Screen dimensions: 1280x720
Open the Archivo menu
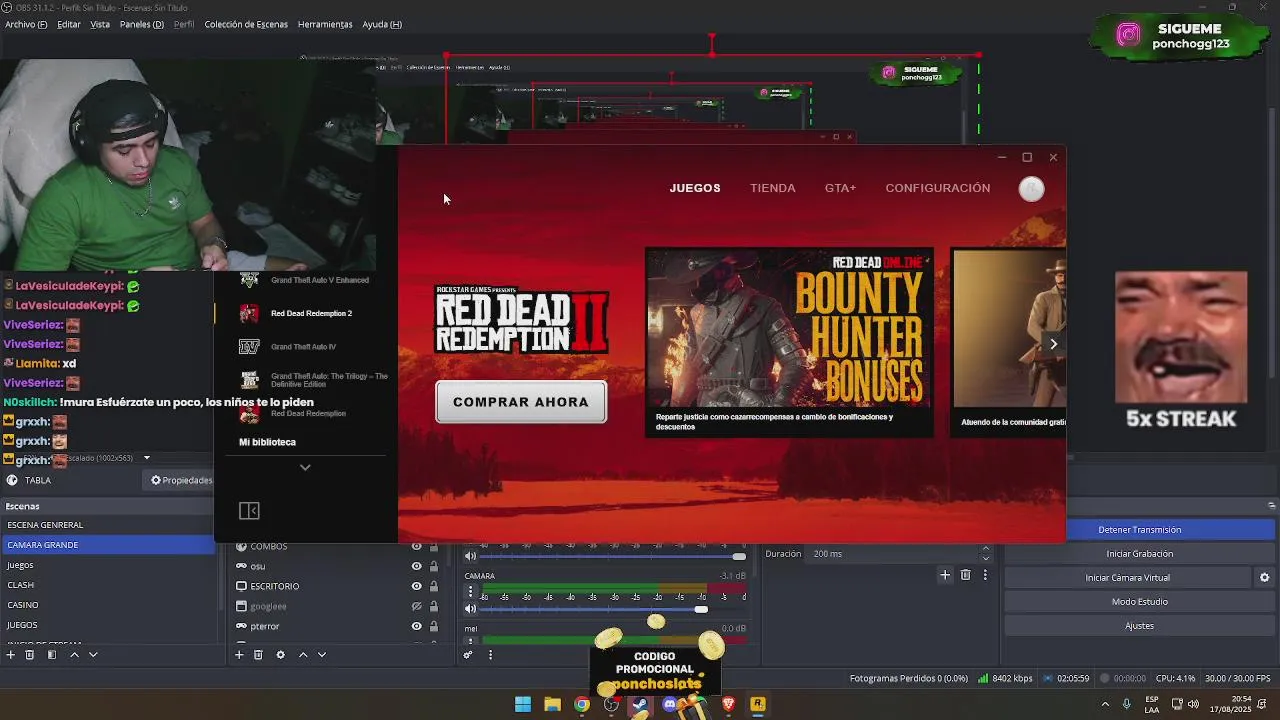coord(26,24)
